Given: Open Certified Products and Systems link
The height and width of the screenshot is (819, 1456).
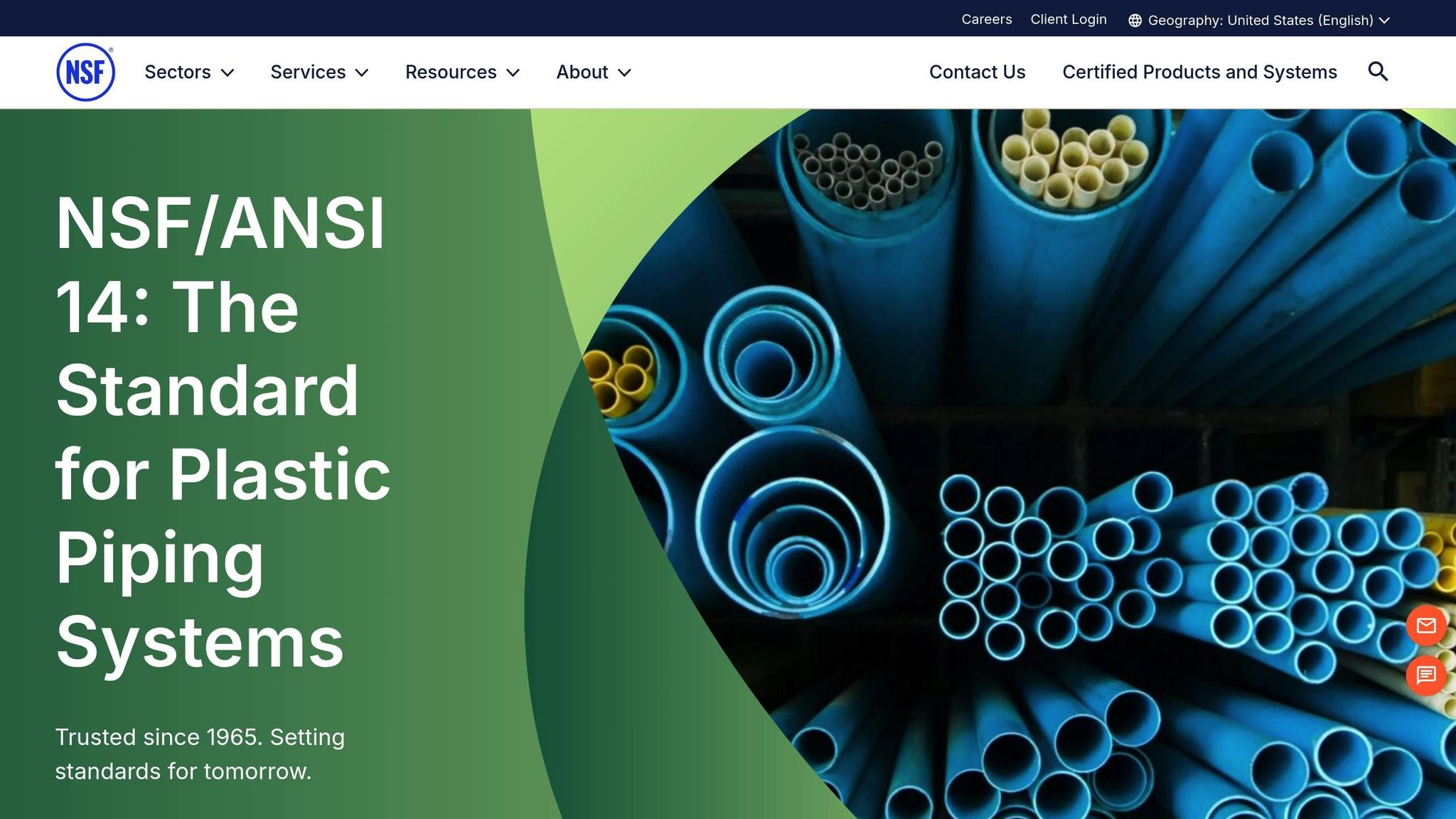Looking at the screenshot, I should pyautogui.click(x=1199, y=72).
